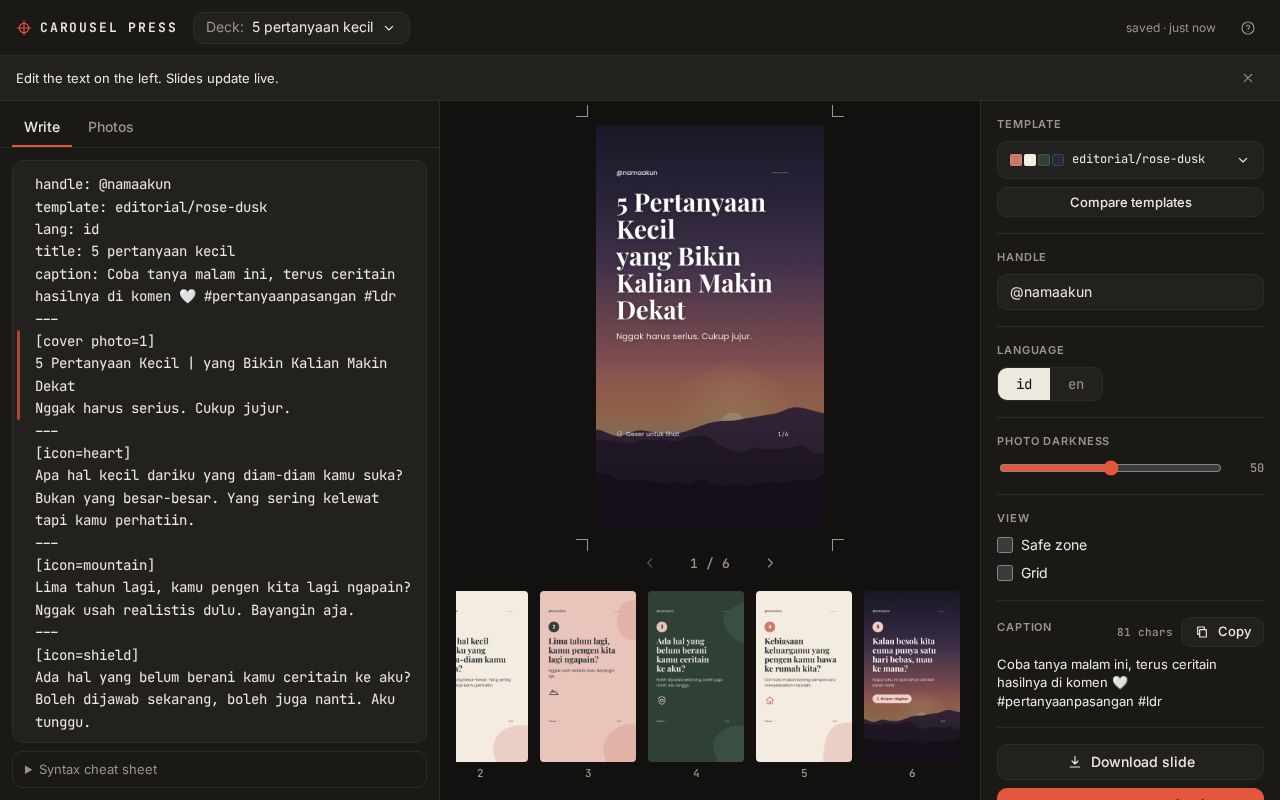Click the Download slide button
The height and width of the screenshot is (800, 1280).
pos(1130,762)
